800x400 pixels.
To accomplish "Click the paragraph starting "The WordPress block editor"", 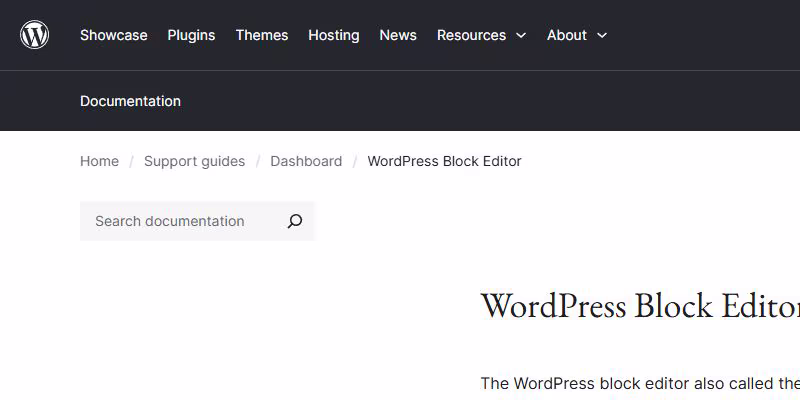I will pyautogui.click(x=640, y=383).
